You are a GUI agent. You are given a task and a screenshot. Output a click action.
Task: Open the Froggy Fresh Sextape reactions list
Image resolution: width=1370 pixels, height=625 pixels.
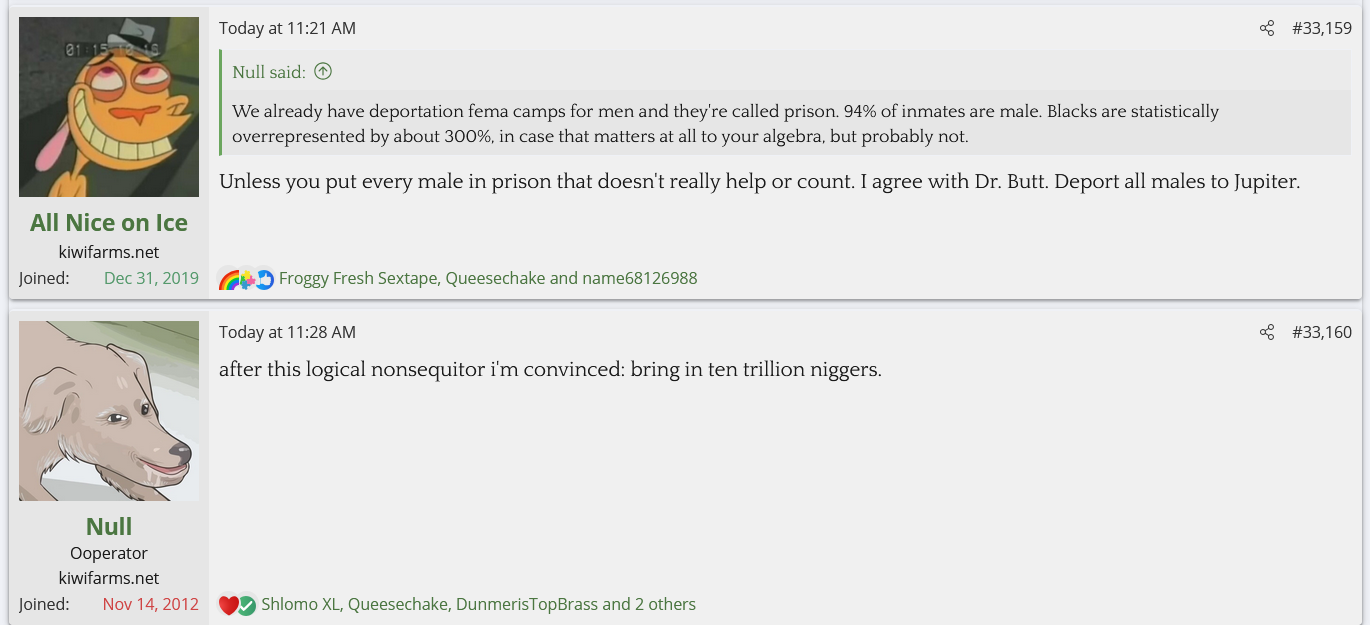(x=358, y=278)
